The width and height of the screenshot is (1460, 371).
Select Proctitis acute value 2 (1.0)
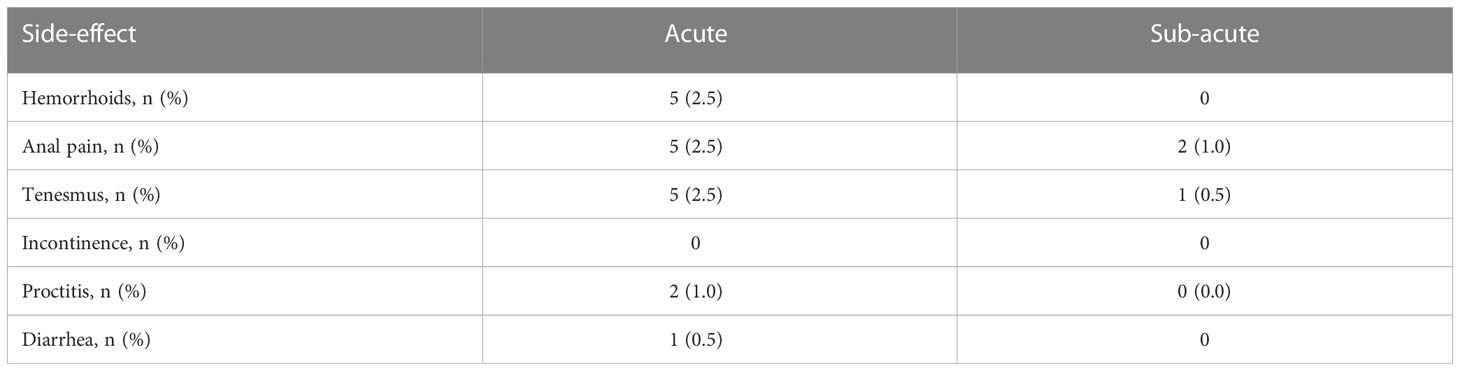click(696, 291)
